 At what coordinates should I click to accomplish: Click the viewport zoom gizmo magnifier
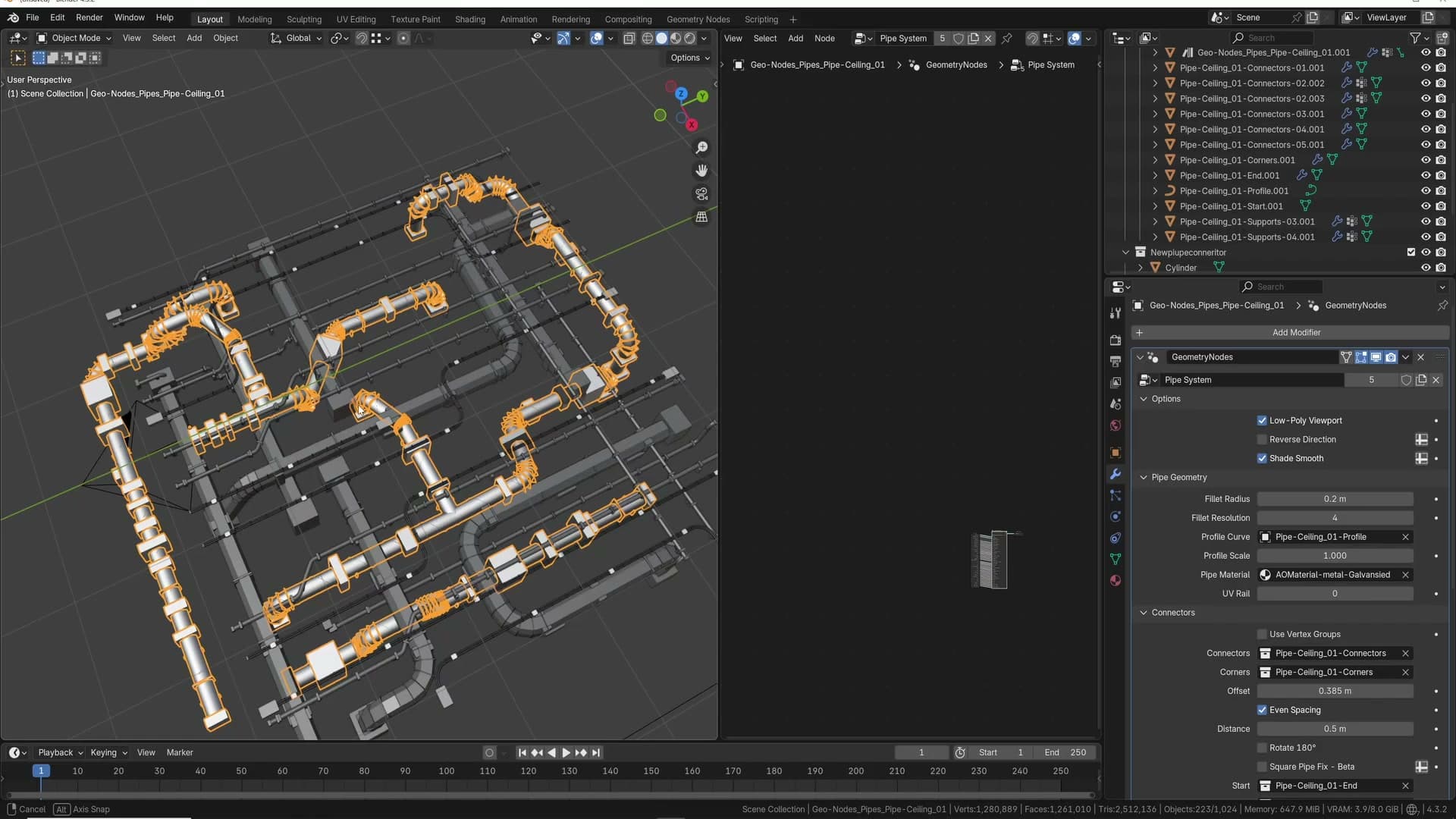(701, 147)
